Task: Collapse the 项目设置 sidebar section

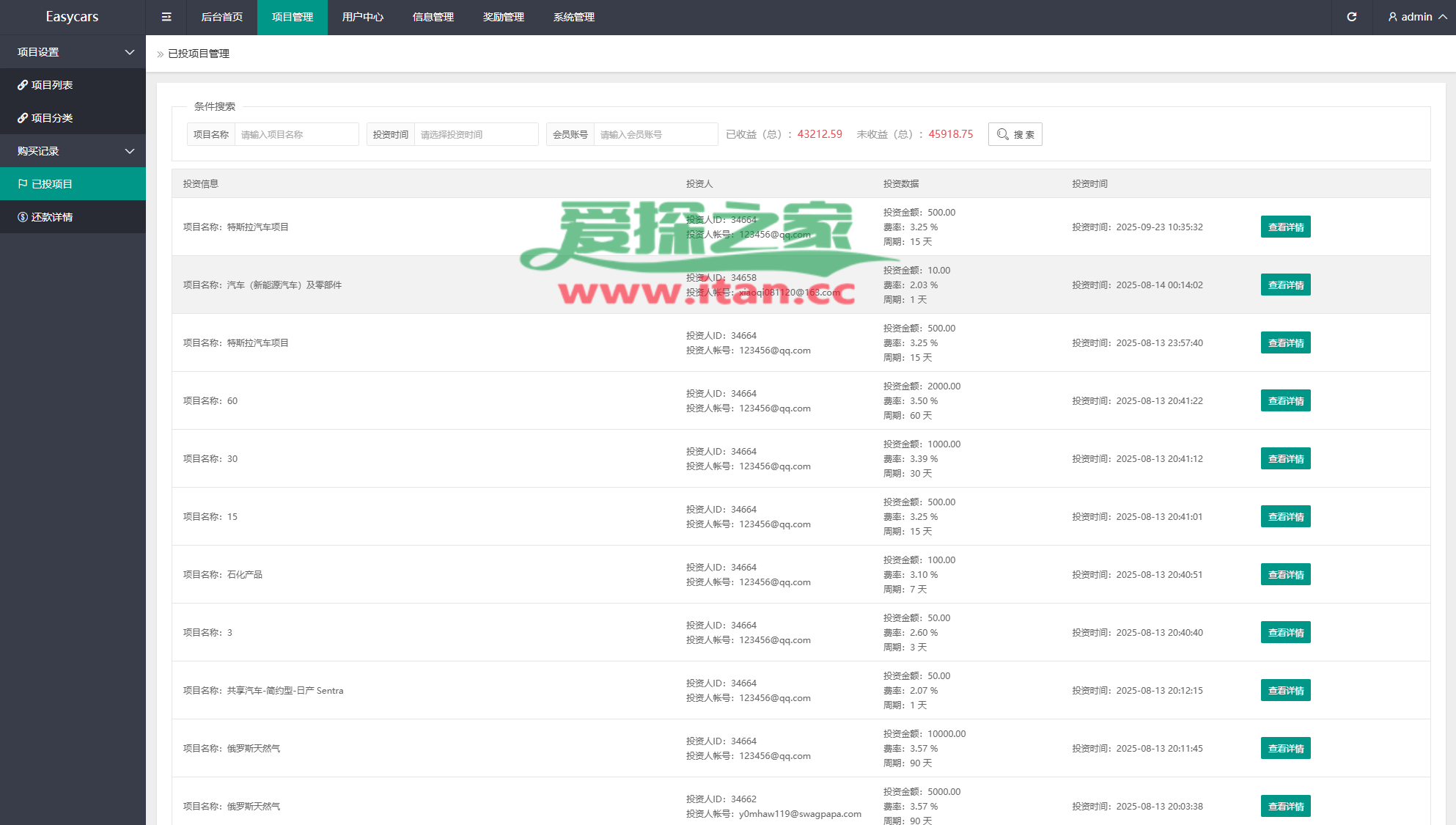Action: pyautogui.click(x=130, y=52)
